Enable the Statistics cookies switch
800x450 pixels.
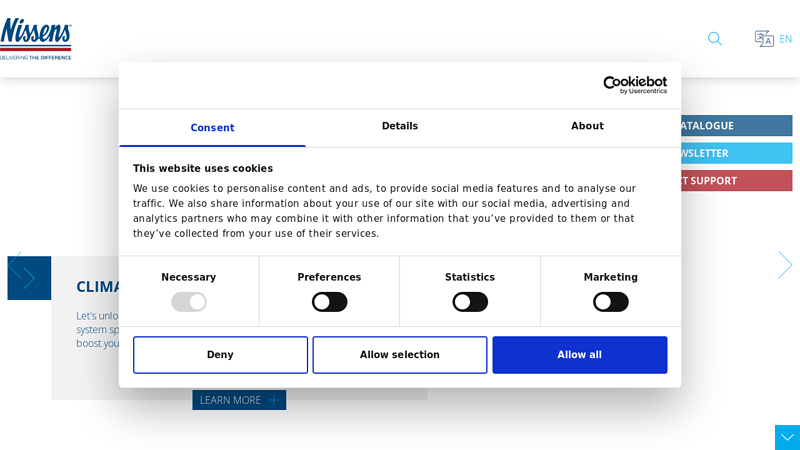(470, 302)
